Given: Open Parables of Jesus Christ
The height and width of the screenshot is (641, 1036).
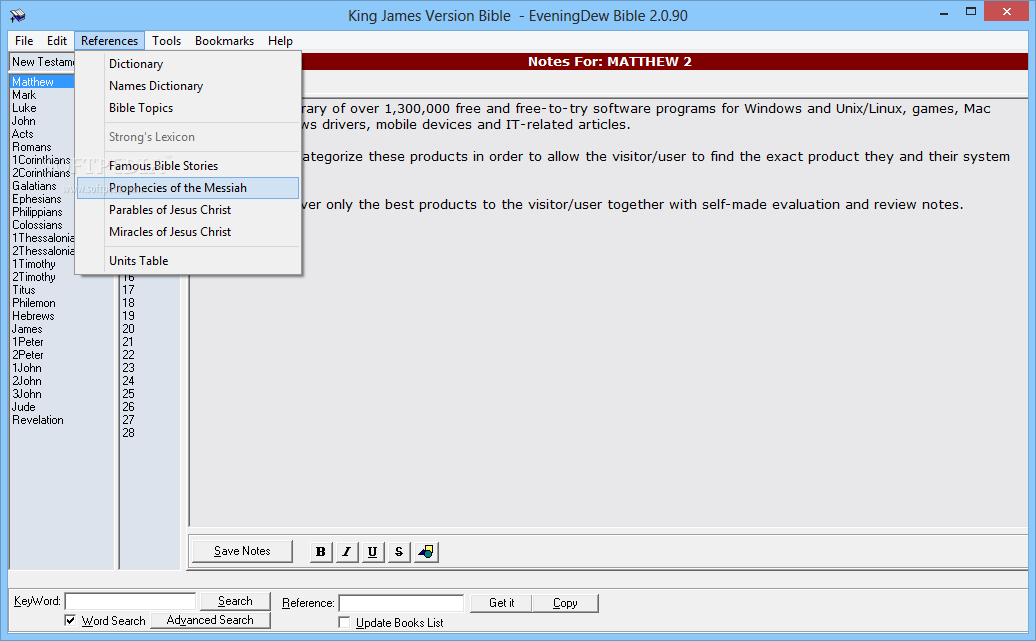Looking at the screenshot, I should [188, 210].
